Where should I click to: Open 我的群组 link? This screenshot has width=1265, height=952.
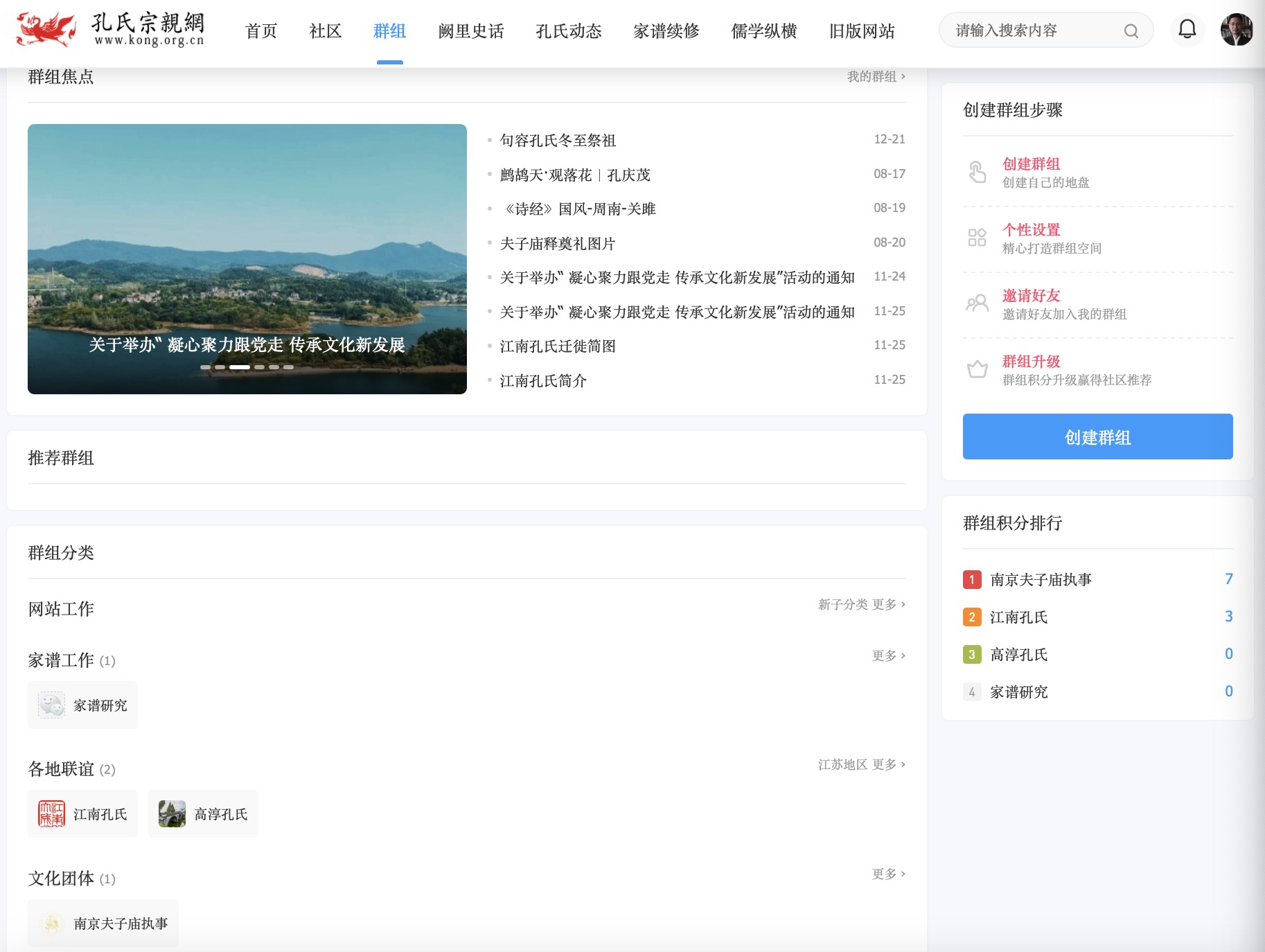pos(876,76)
